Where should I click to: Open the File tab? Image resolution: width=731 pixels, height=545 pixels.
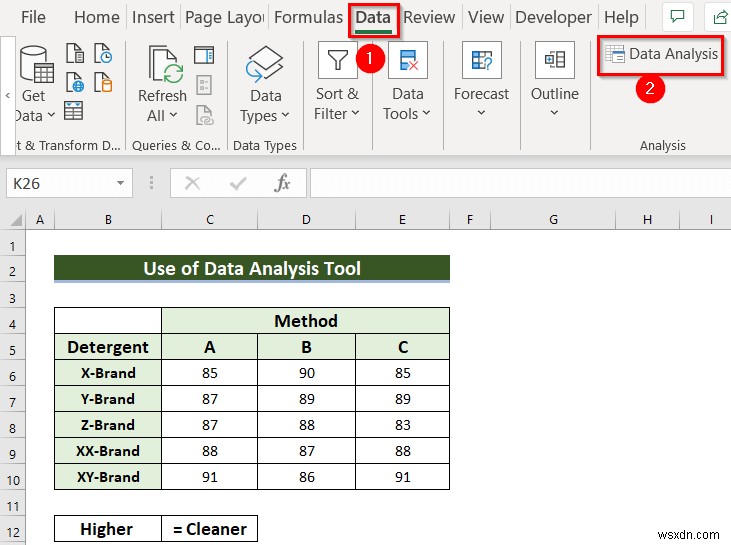(34, 18)
